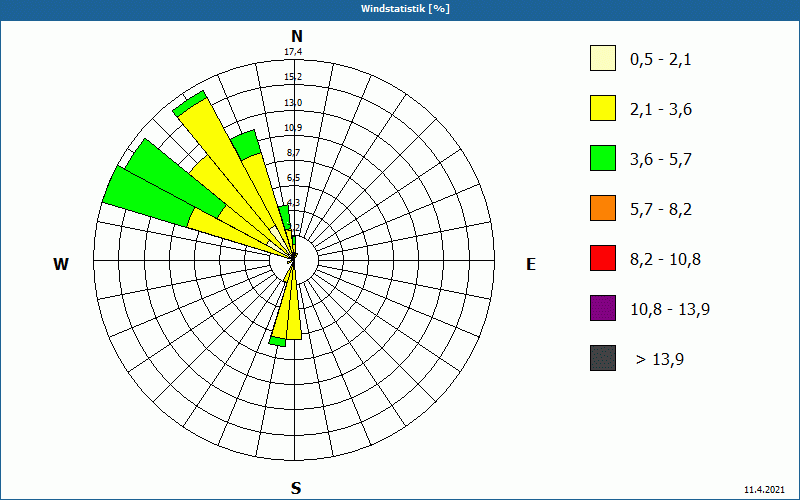Click the white center circle of the wind rose
The image size is (800, 500).
click(294, 260)
